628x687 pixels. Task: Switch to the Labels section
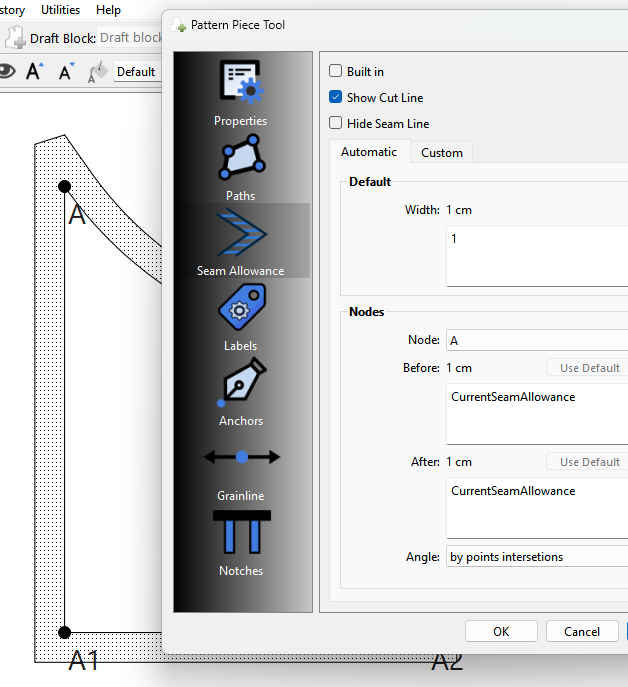point(240,316)
